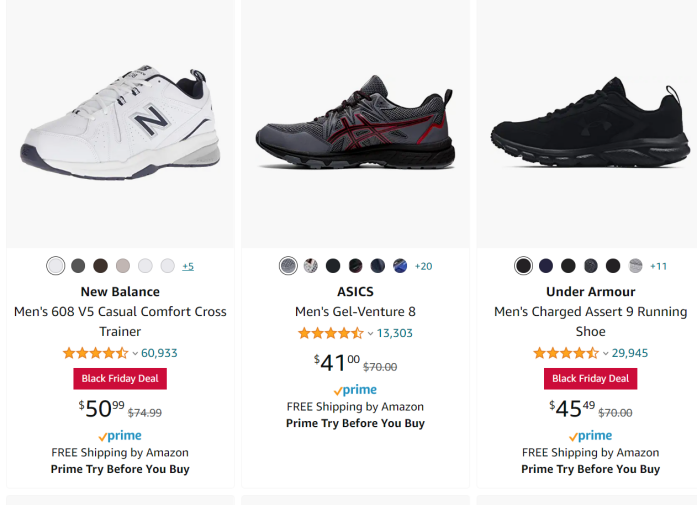Show +20 more ASICS colors
698x506 pixels.
tap(423, 266)
